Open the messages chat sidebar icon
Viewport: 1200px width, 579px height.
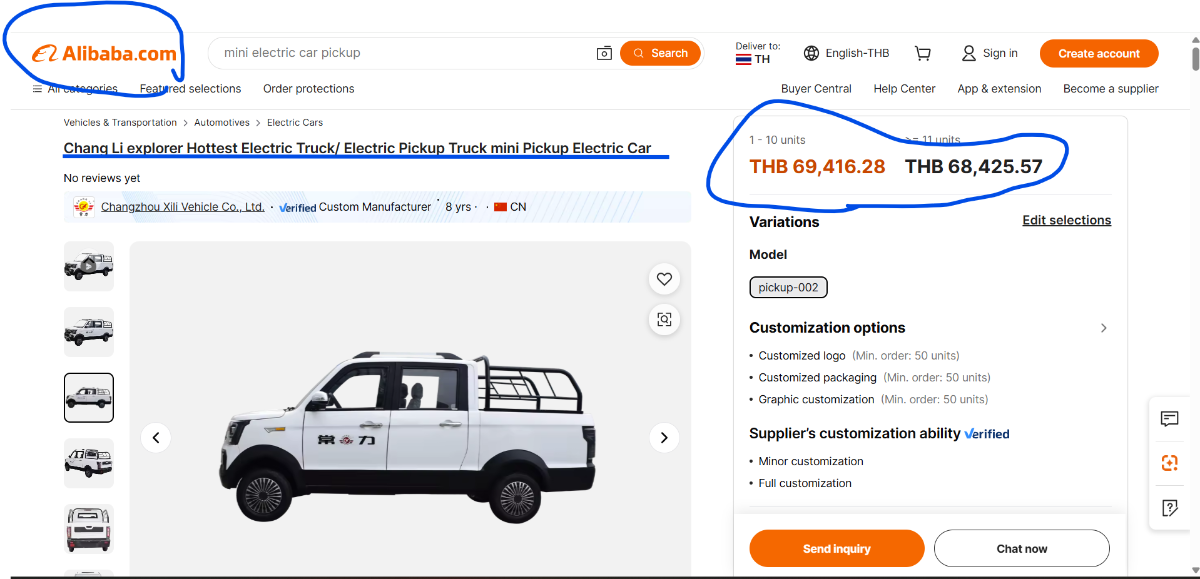[1169, 419]
